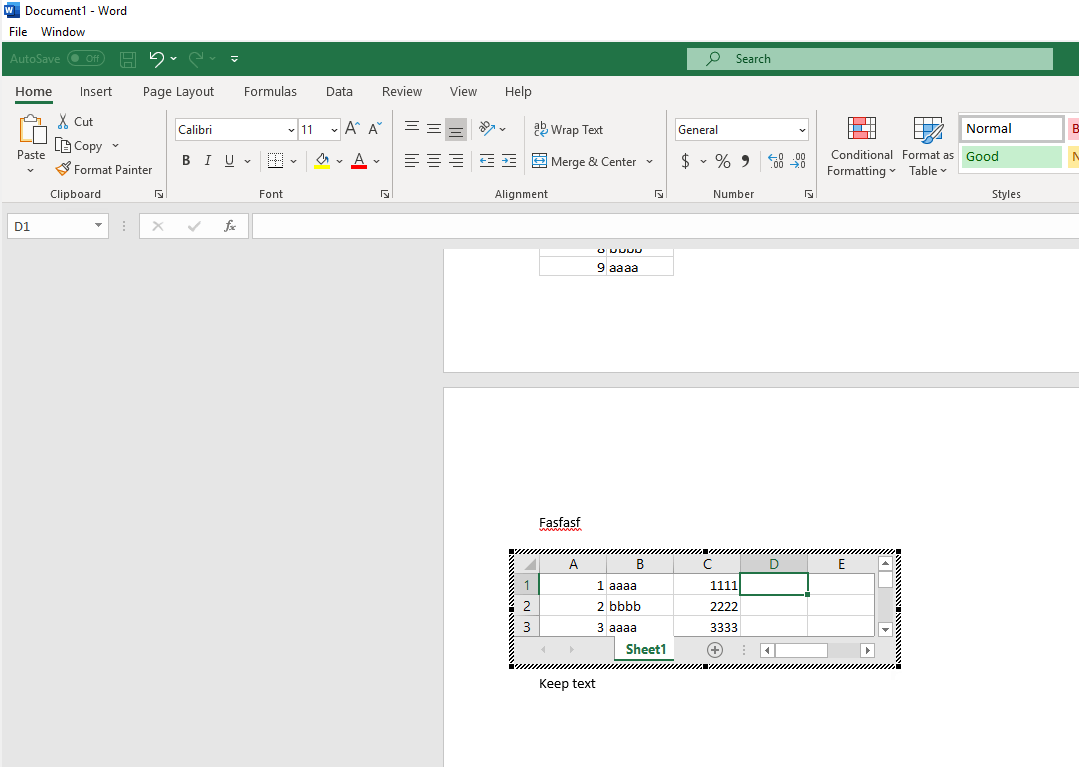Open Clipboard dialog launcher
Viewport: 1079px width, 767px height.
point(159,195)
